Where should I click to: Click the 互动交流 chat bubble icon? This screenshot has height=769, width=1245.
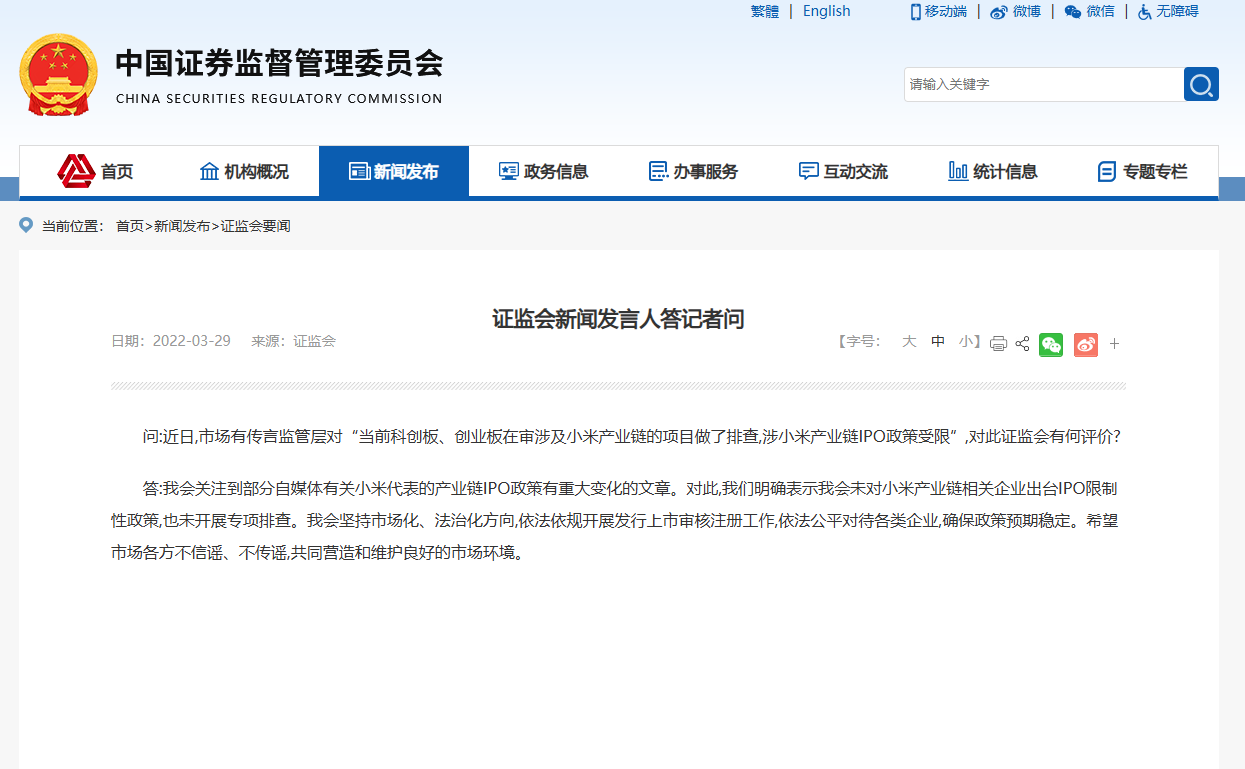pos(809,171)
